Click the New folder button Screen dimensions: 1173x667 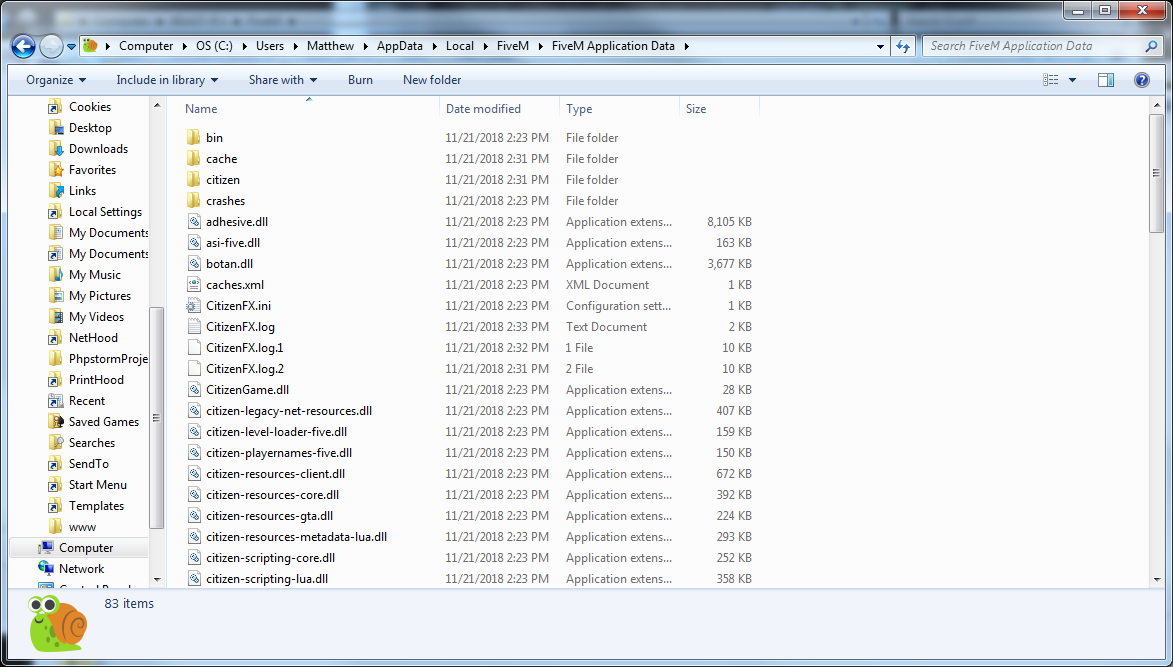[x=432, y=80]
